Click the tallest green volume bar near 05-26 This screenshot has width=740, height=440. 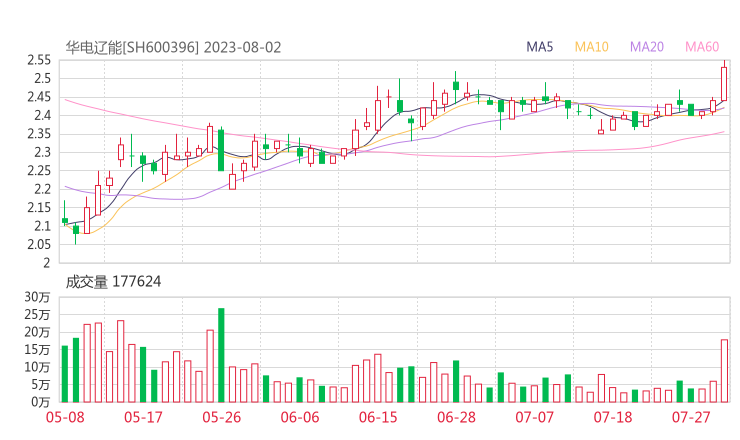click(221, 355)
